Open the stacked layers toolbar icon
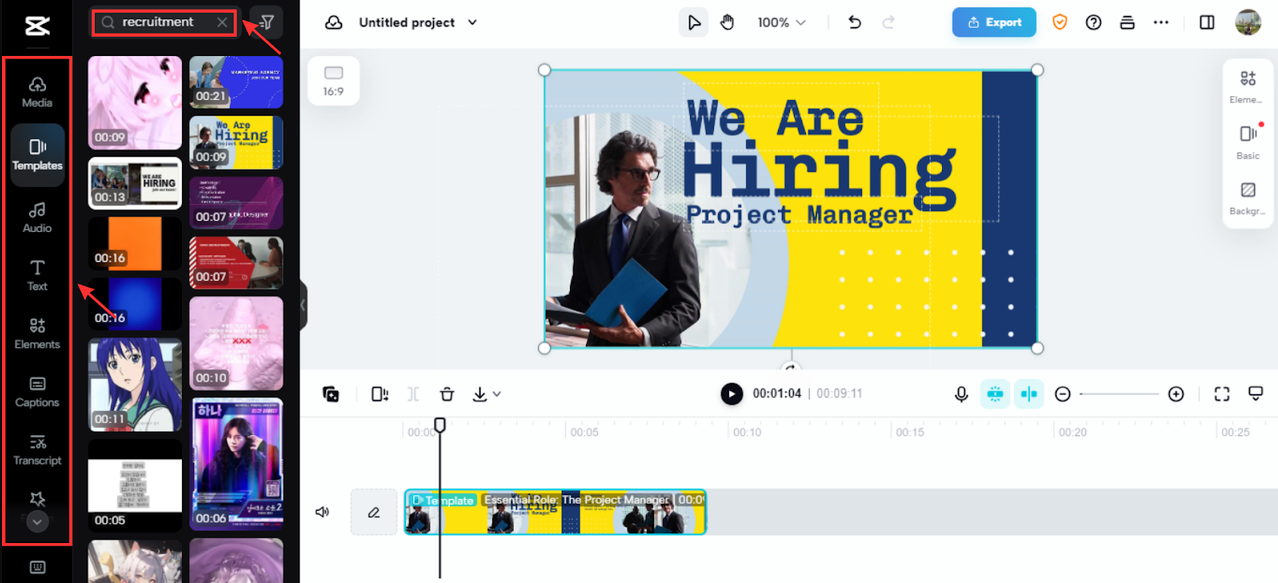The image size is (1278, 583). pyautogui.click(x=1127, y=22)
